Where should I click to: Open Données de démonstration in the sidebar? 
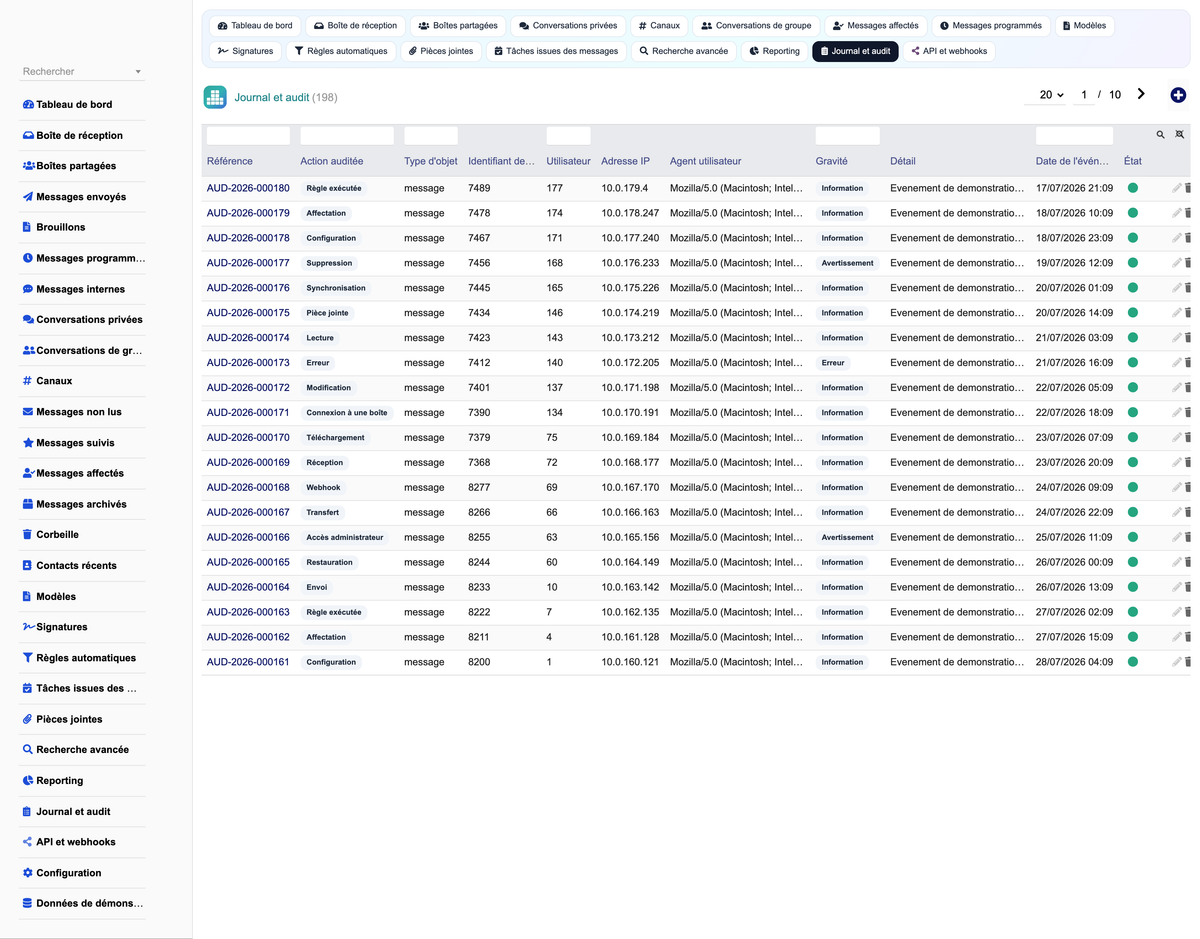(83, 904)
